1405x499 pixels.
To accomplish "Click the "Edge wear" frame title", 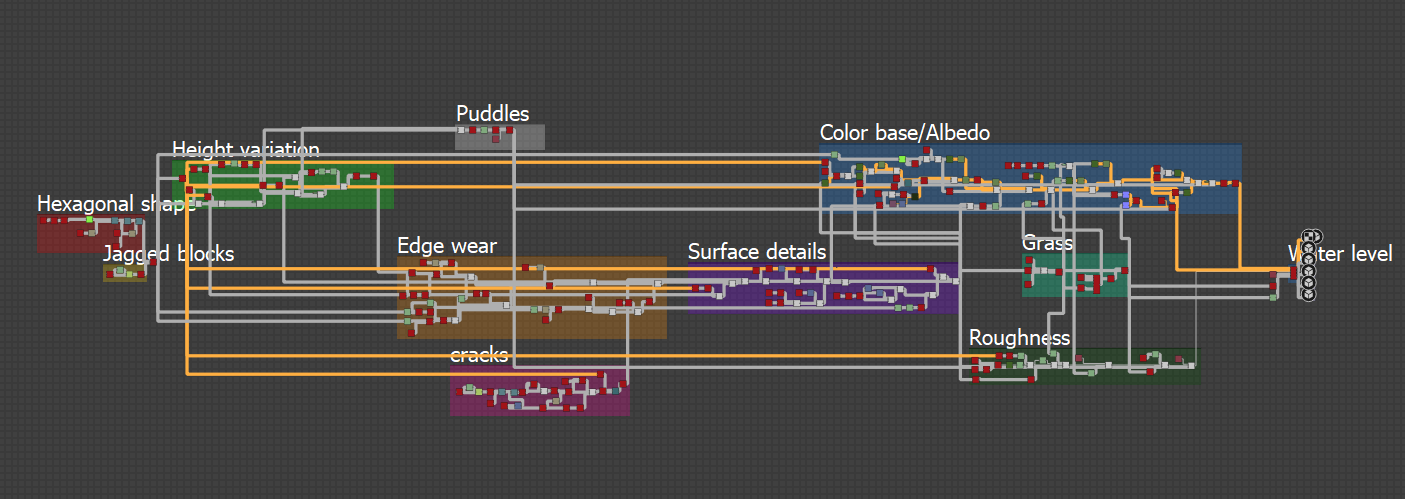I will pos(446,246).
